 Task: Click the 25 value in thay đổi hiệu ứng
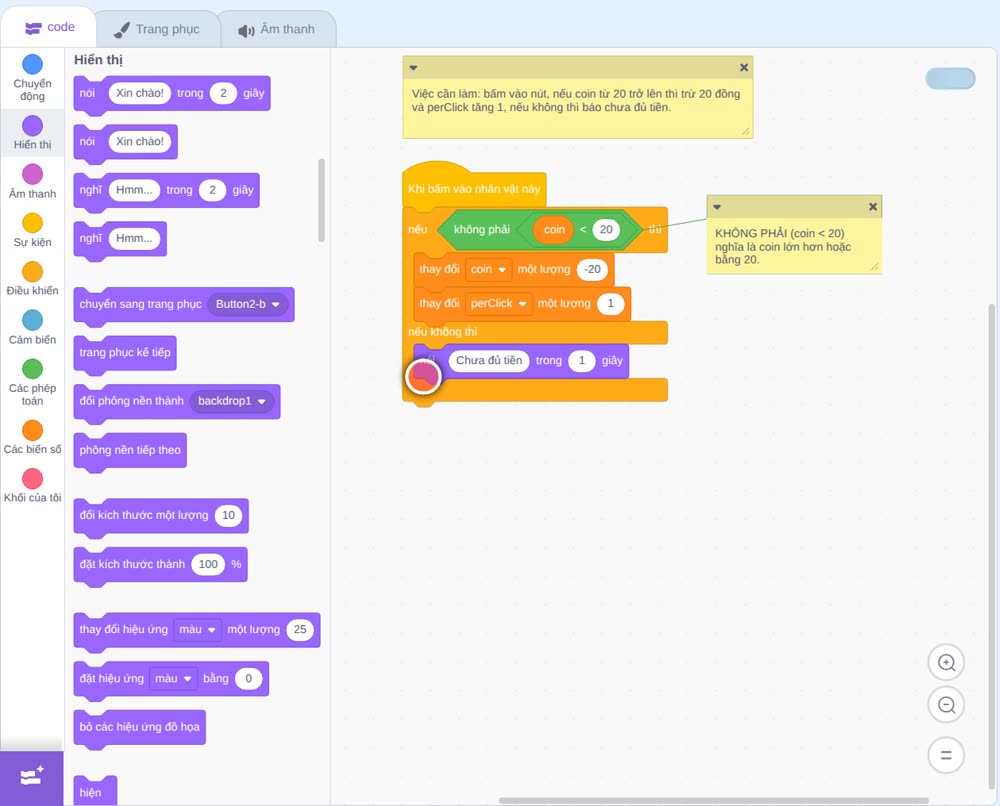click(x=300, y=629)
